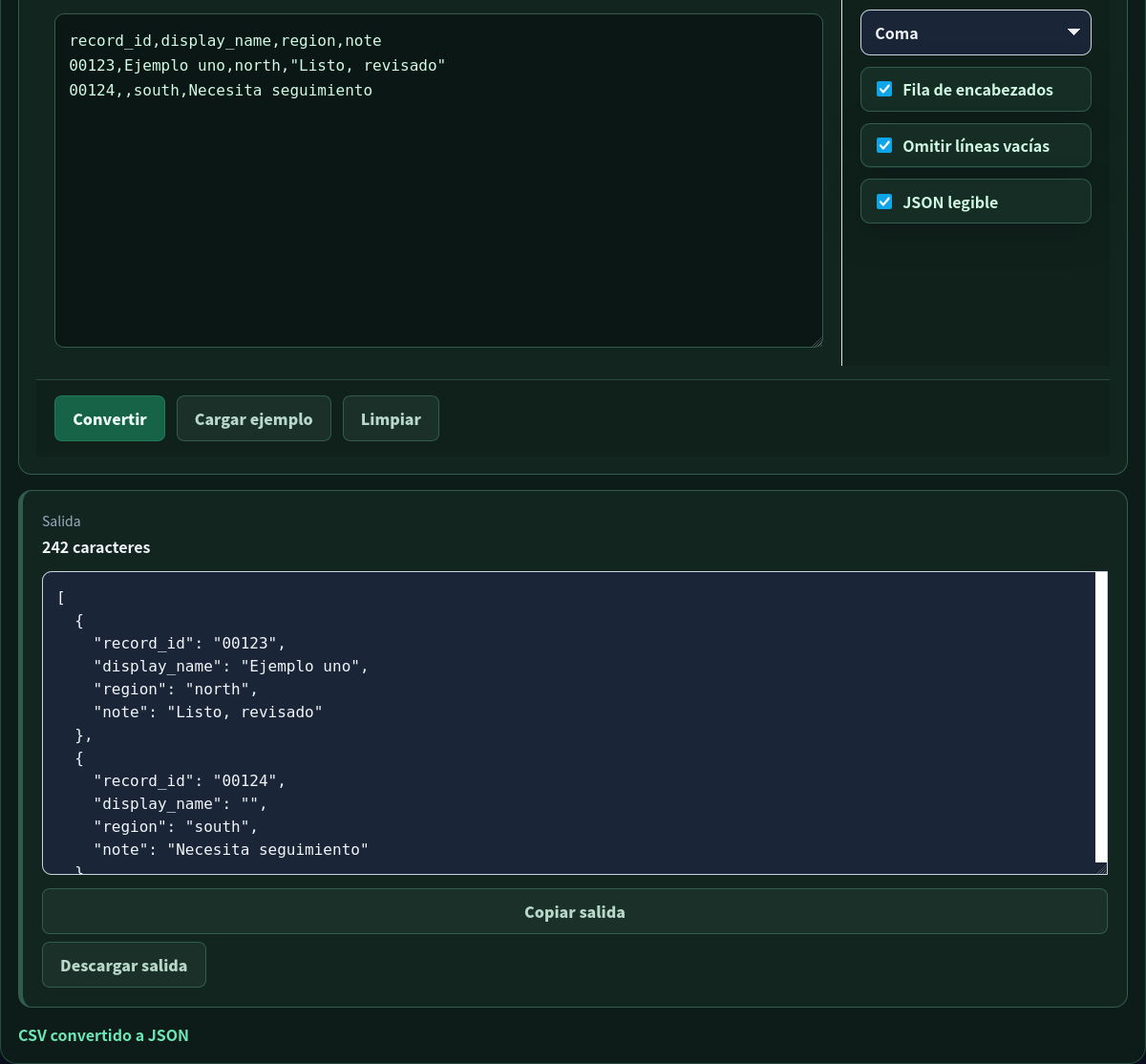Click the output area's vertical scrollbar
The image size is (1146, 1064).
[1102, 716]
